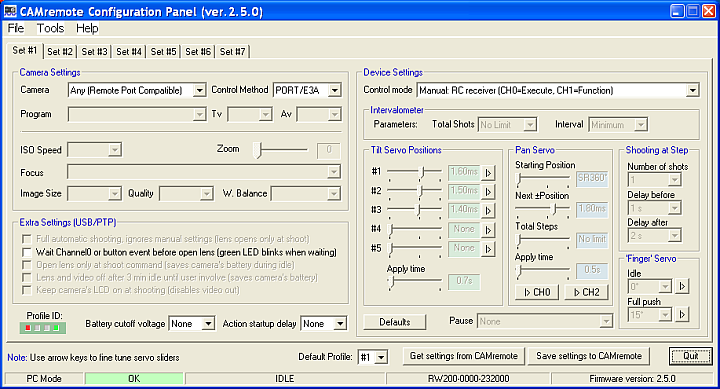Click the Pan Servo CH2 button
This screenshot has width=720, height=389.
point(586,292)
